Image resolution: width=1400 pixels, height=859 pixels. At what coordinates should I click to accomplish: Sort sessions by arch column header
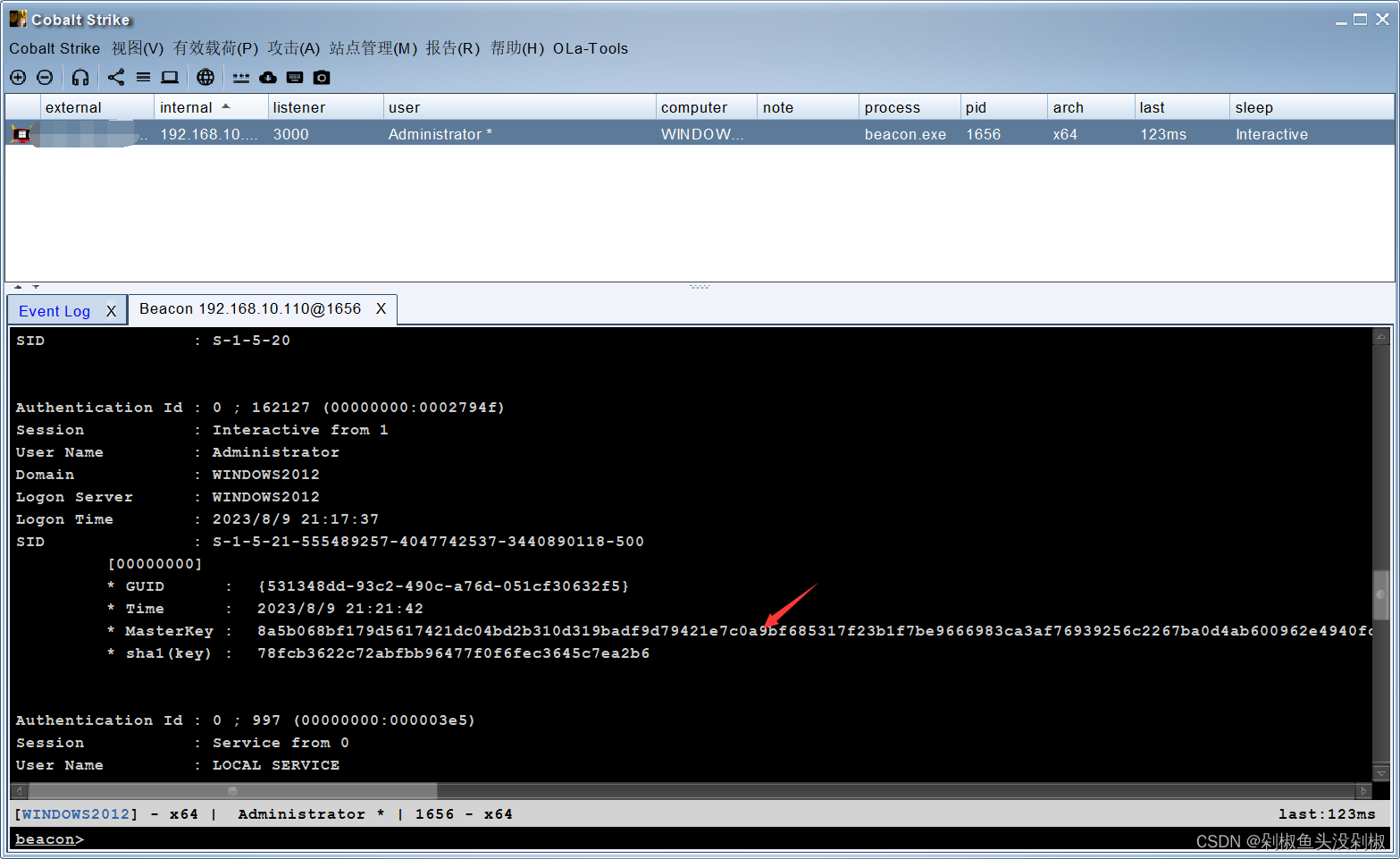(x=1091, y=107)
